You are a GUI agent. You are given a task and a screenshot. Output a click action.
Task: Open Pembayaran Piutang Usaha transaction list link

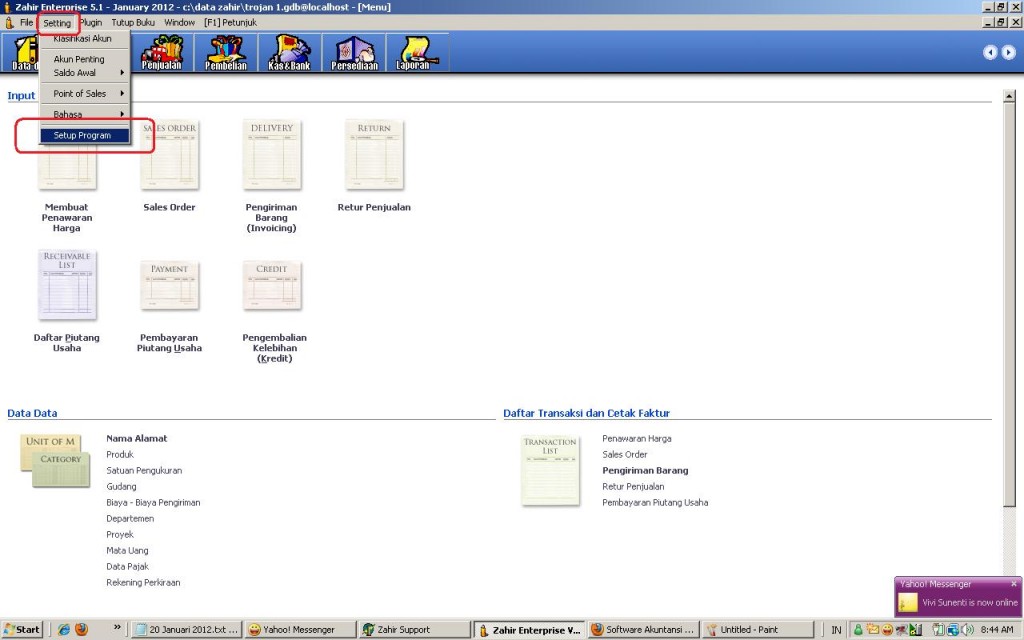coord(655,503)
